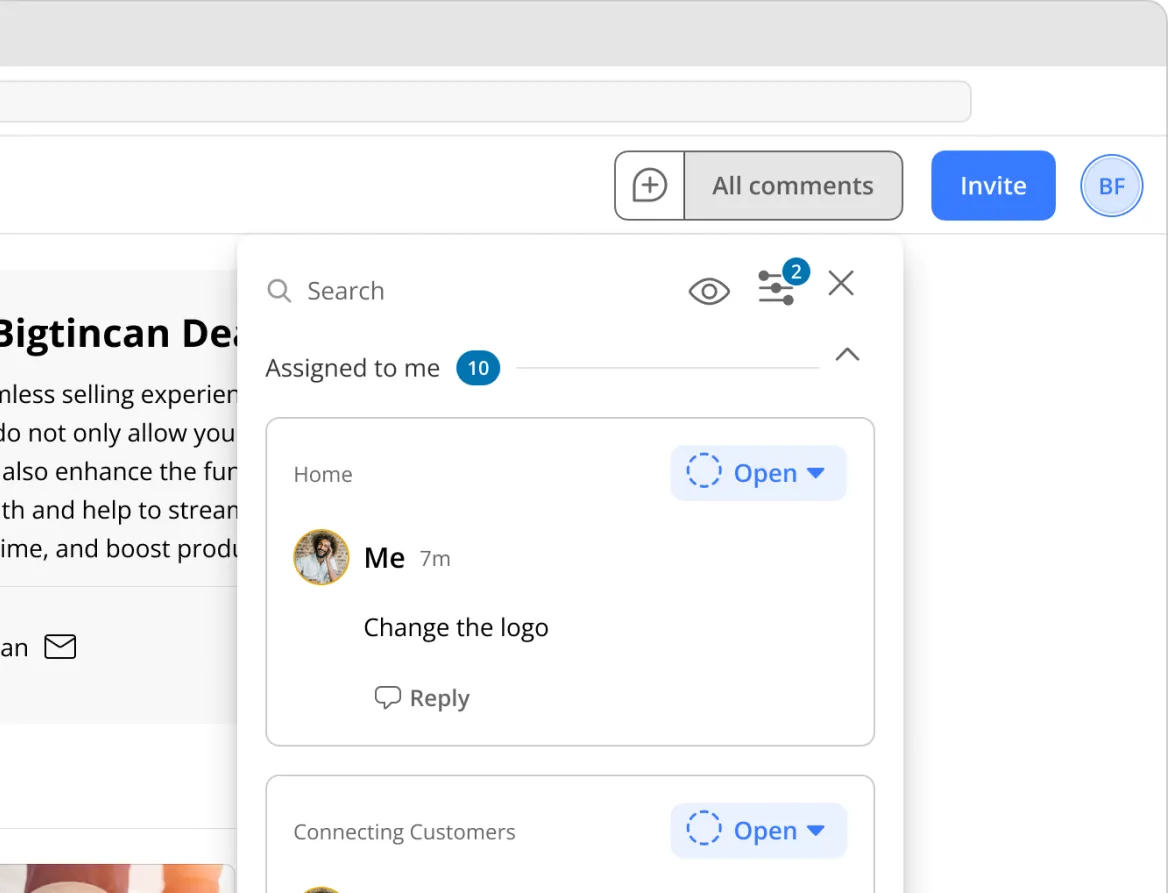
Task: Click the blue Invite button
Action: [x=993, y=185]
